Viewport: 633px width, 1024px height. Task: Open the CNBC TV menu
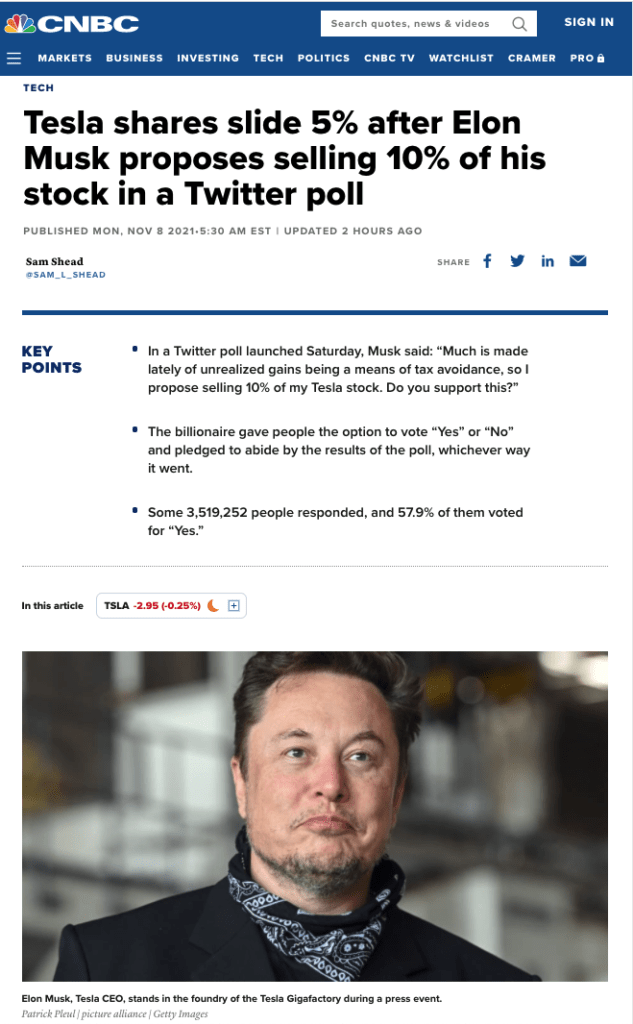tap(389, 58)
